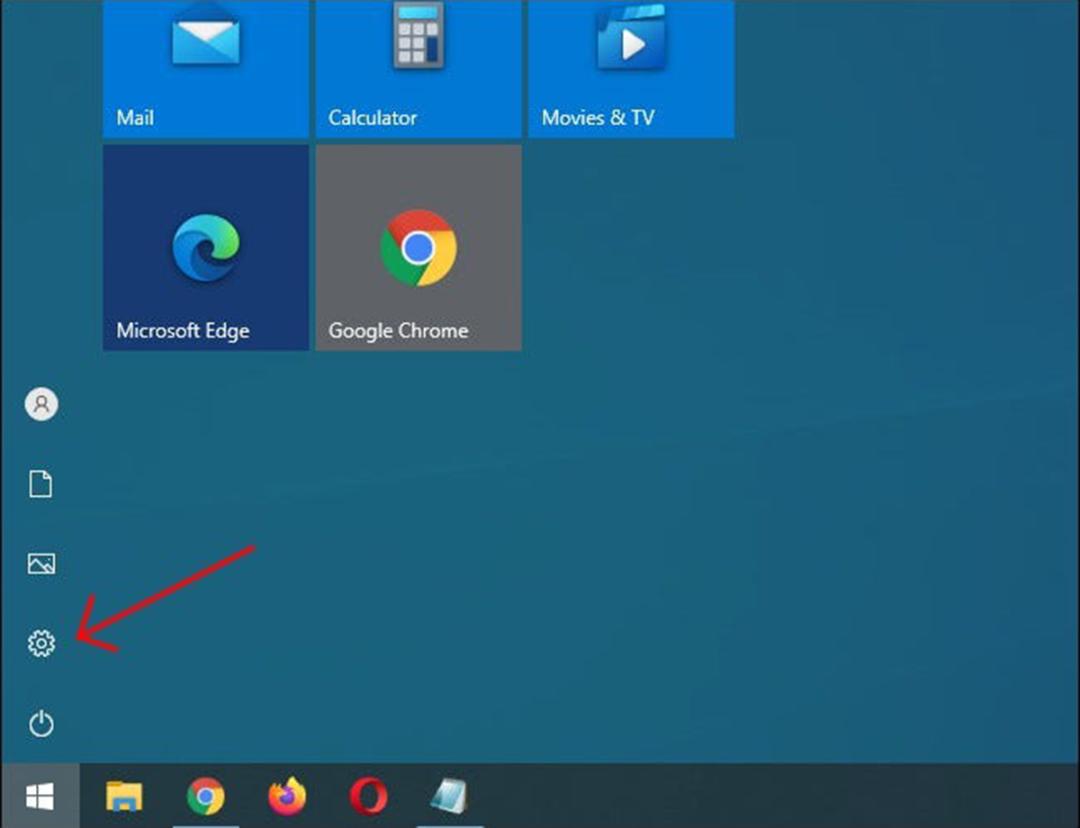Image resolution: width=1080 pixels, height=828 pixels.
Task: Launch Opera from the taskbar
Action: tap(368, 796)
